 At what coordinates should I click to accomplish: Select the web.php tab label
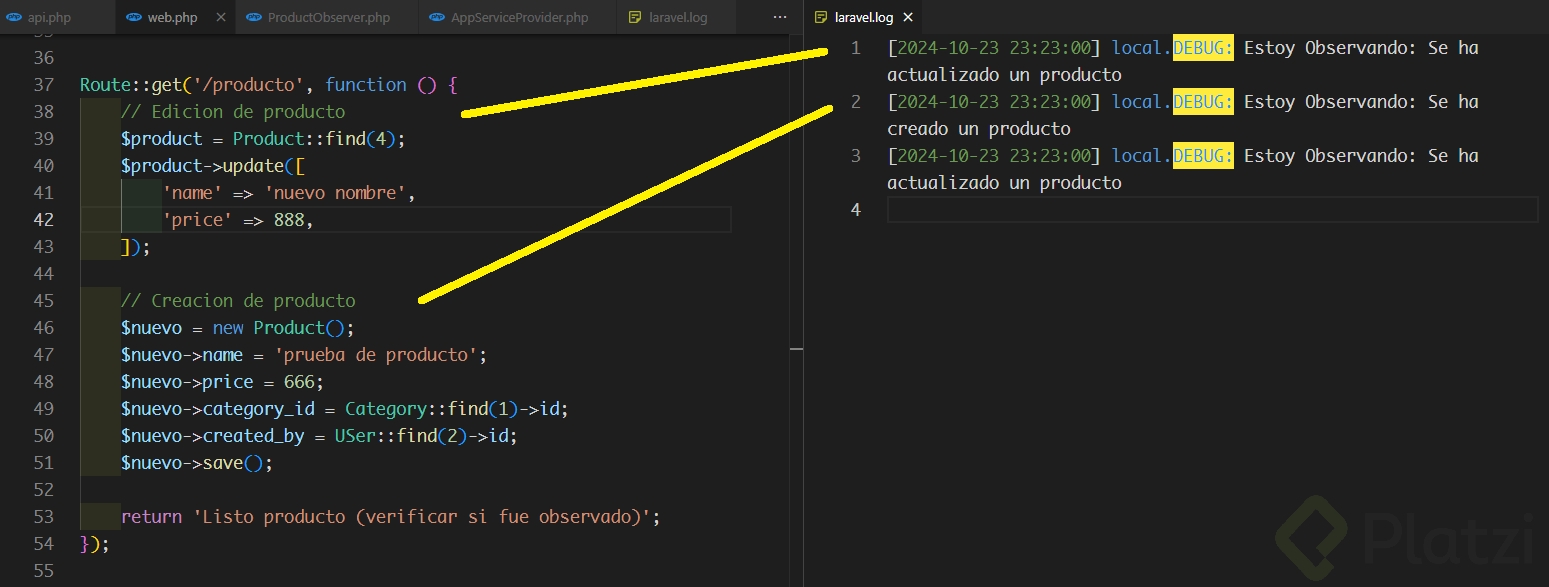tap(172, 18)
